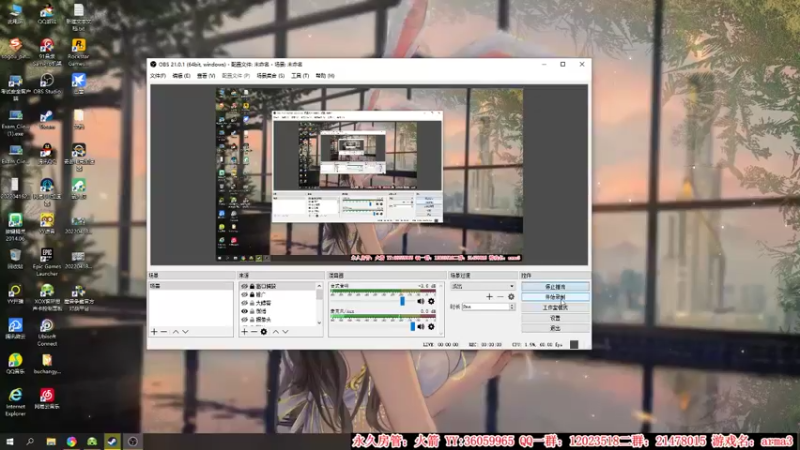
Task: Toggle visibility of 摄像头 source
Action: click(244, 319)
